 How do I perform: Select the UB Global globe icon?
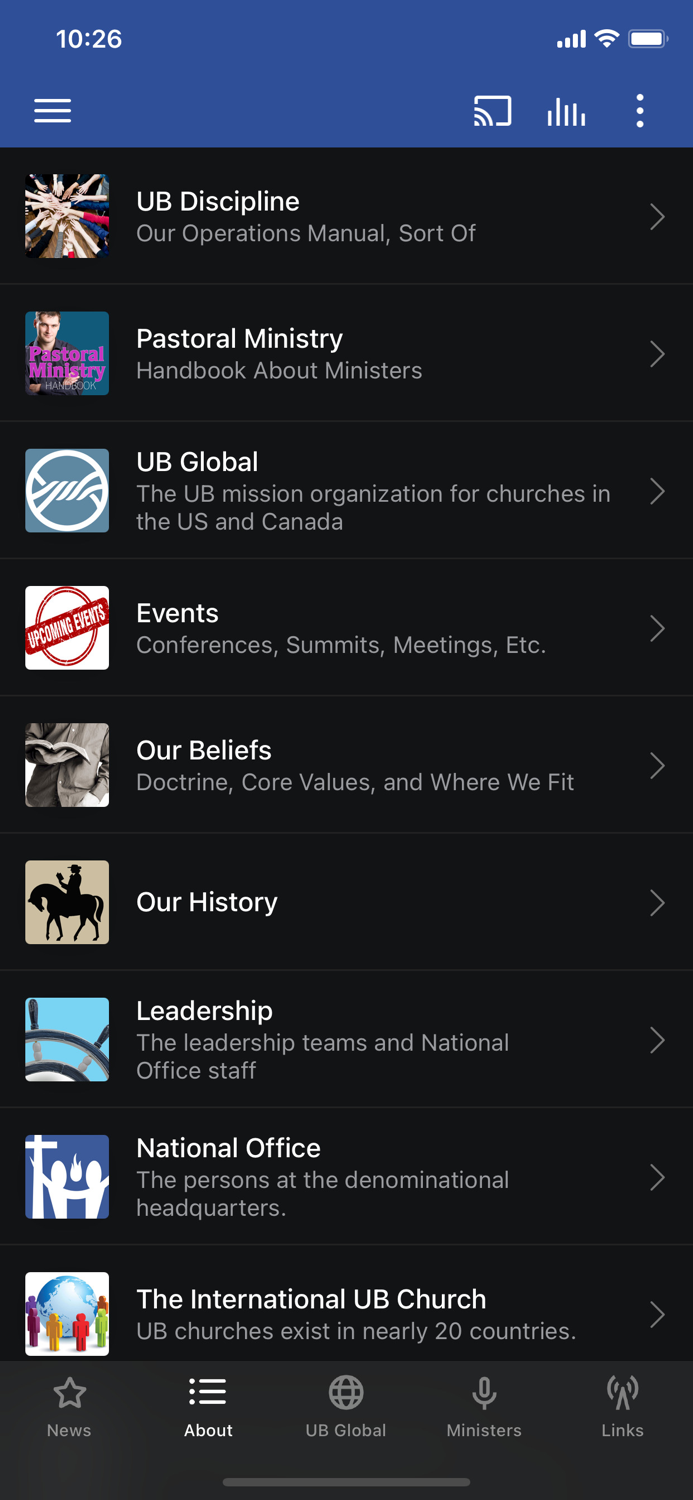(346, 1390)
